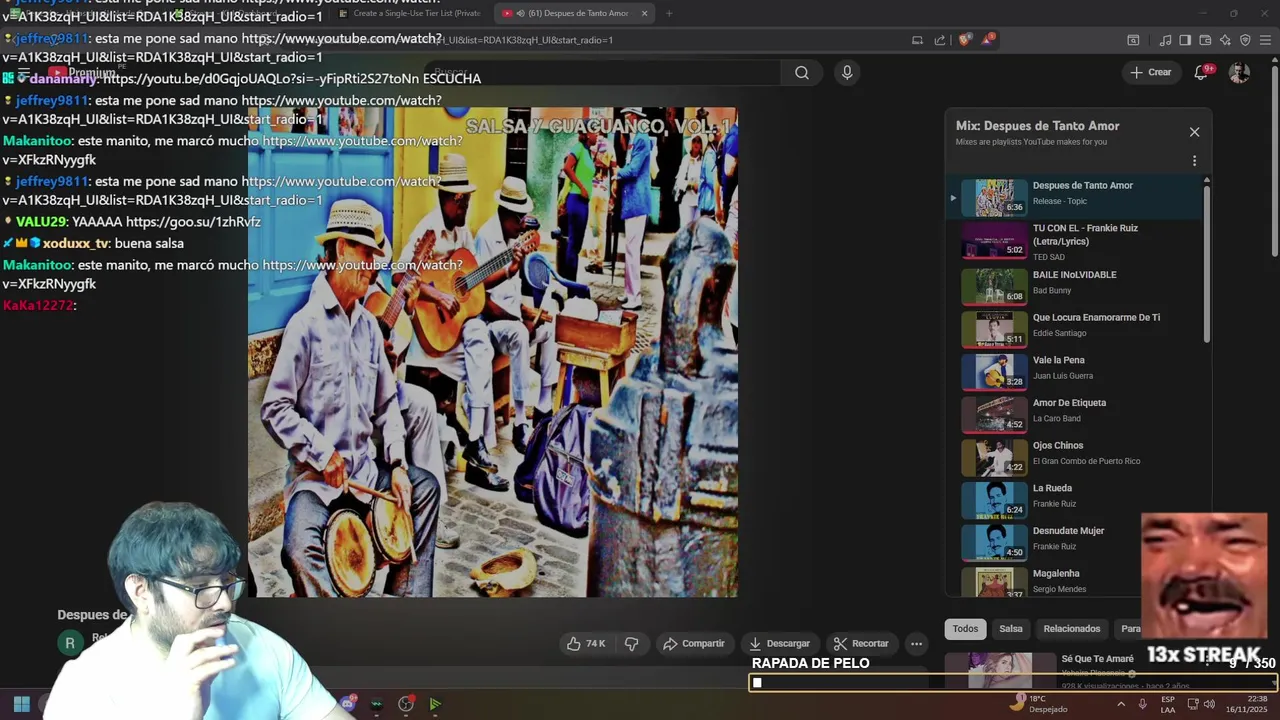Open the R channel avatar below the video

click(69, 643)
